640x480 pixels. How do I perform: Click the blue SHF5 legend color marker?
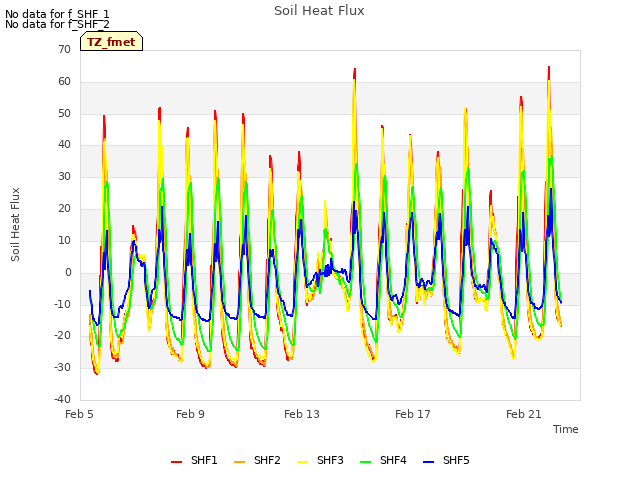tap(429, 462)
